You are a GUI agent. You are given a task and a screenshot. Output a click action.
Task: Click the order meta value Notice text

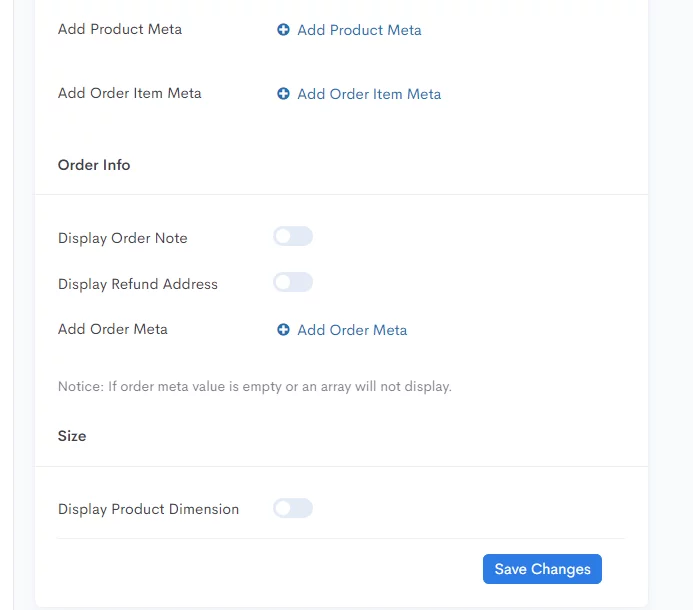[x=255, y=387]
